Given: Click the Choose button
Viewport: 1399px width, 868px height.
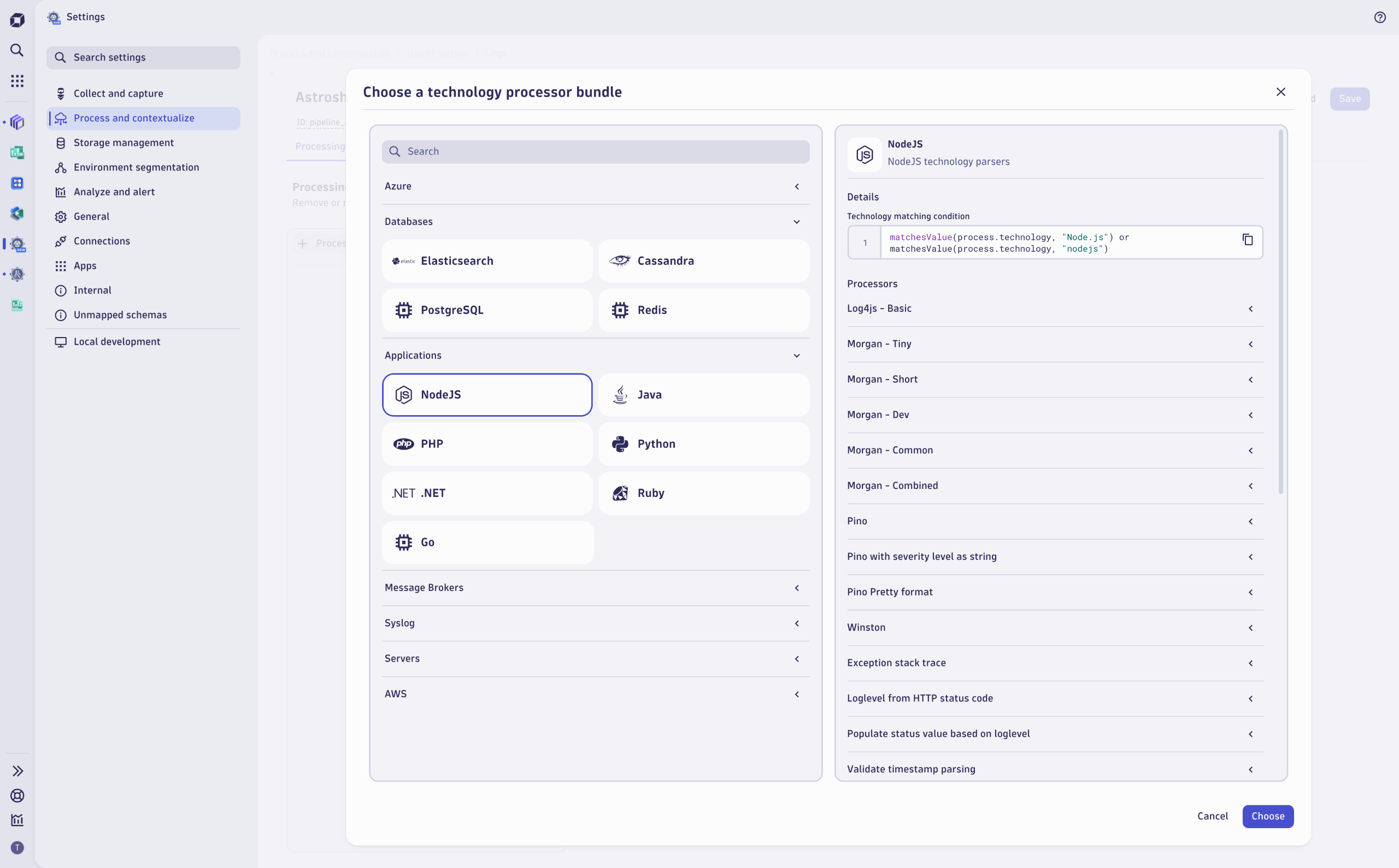Looking at the screenshot, I should pyautogui.click(x=1267, y=816).
